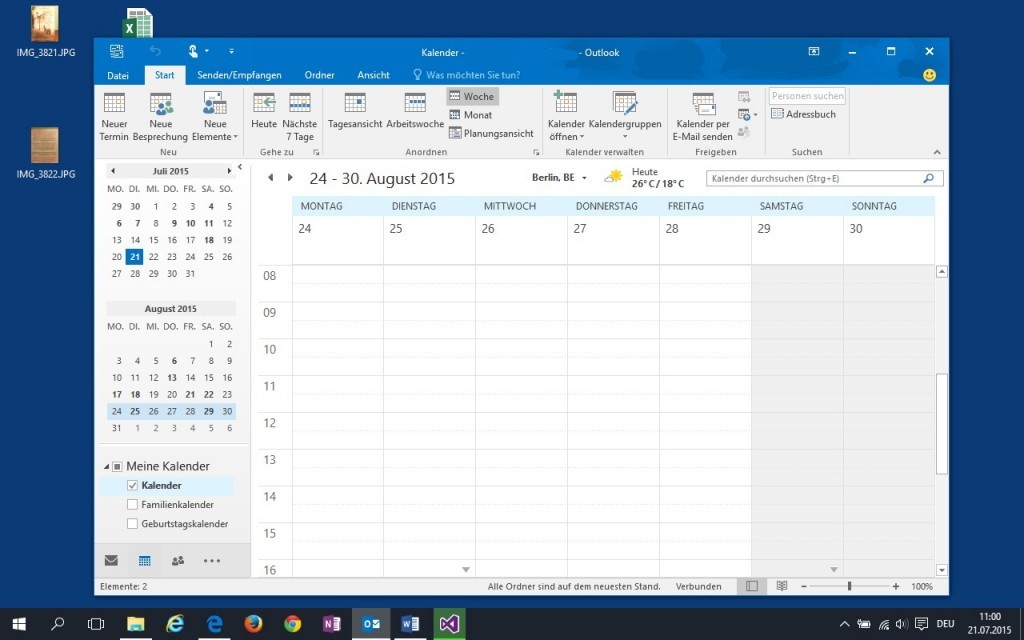Open the Datei tab
Viewport: 1024px width, 640px height.
[118, 75]
